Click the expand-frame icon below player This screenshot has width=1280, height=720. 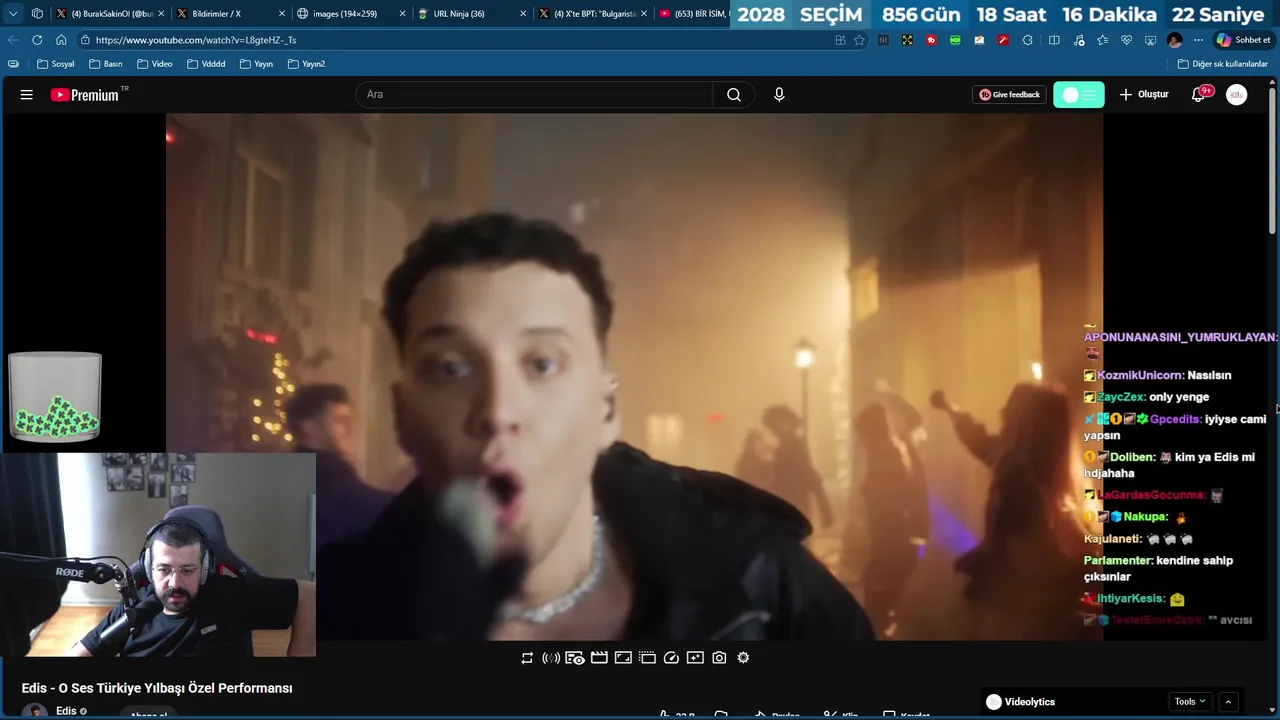coord(623,658)
